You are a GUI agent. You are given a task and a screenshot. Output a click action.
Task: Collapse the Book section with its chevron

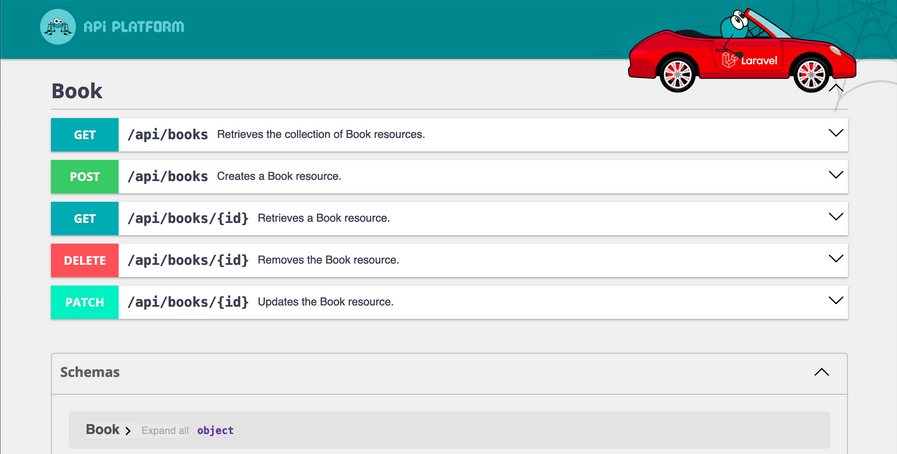[x=836, y=88]
